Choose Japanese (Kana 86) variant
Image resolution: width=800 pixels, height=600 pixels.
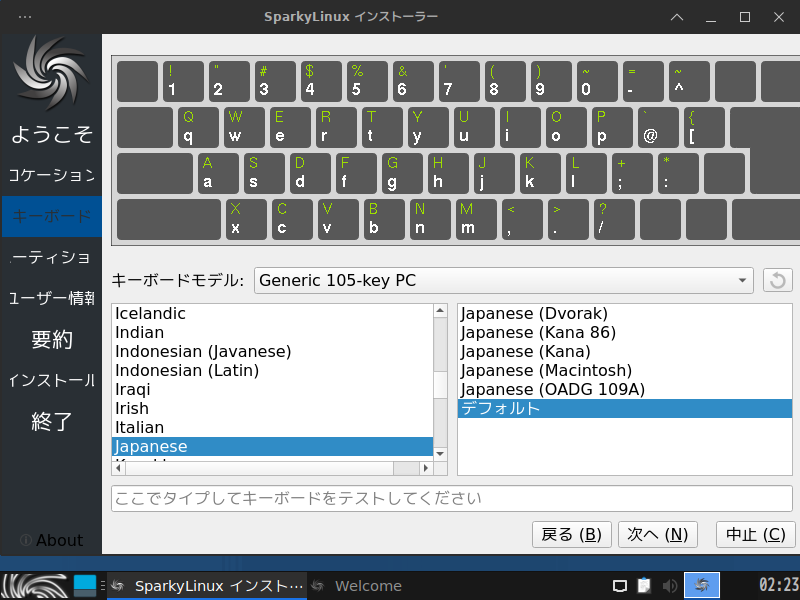[x=624, y=332]
